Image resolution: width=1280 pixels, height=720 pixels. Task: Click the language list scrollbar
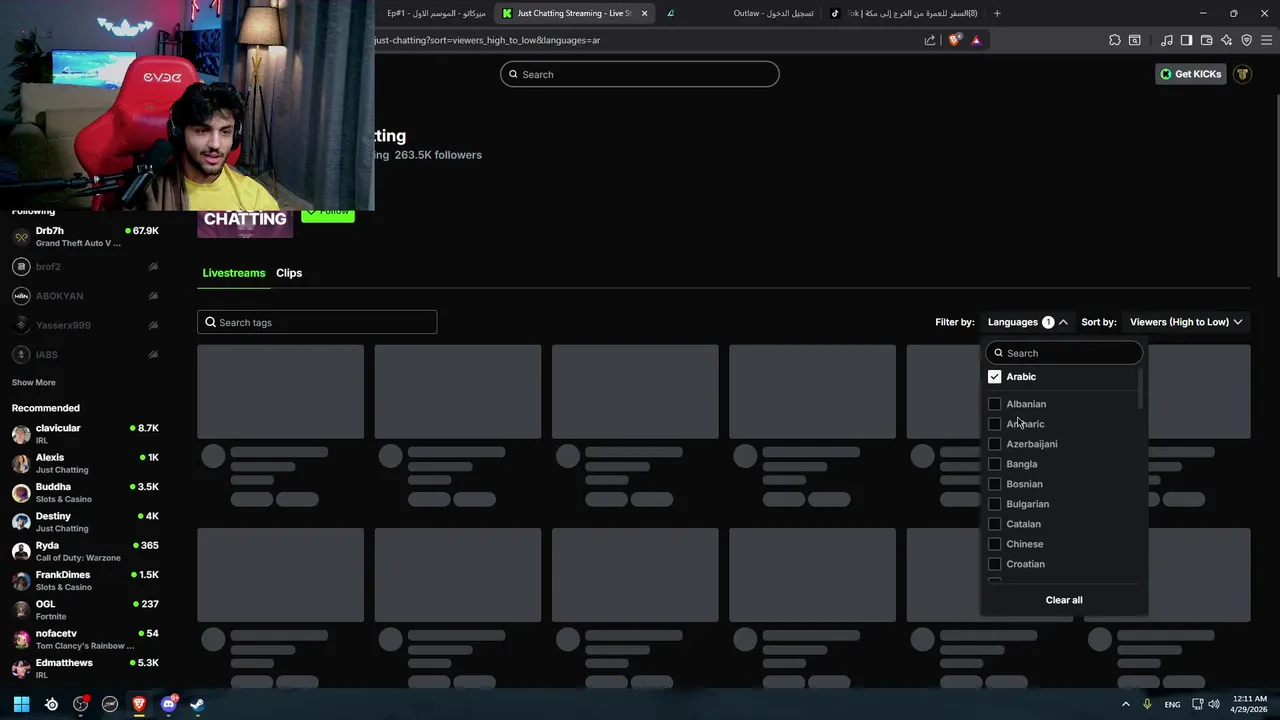(1140, 388)
